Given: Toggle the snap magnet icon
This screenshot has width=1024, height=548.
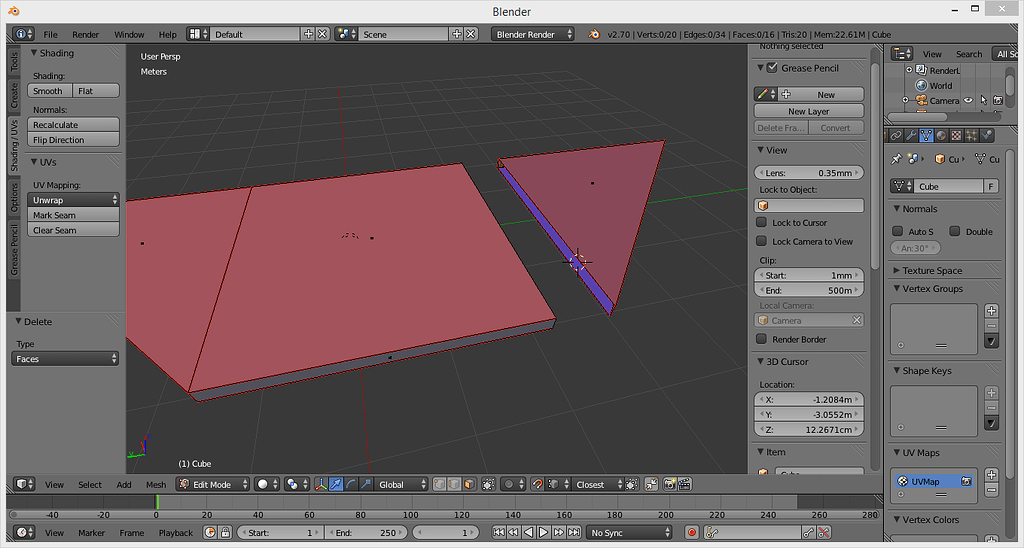Looking at the screenshot, I should [x=537, y=484].
